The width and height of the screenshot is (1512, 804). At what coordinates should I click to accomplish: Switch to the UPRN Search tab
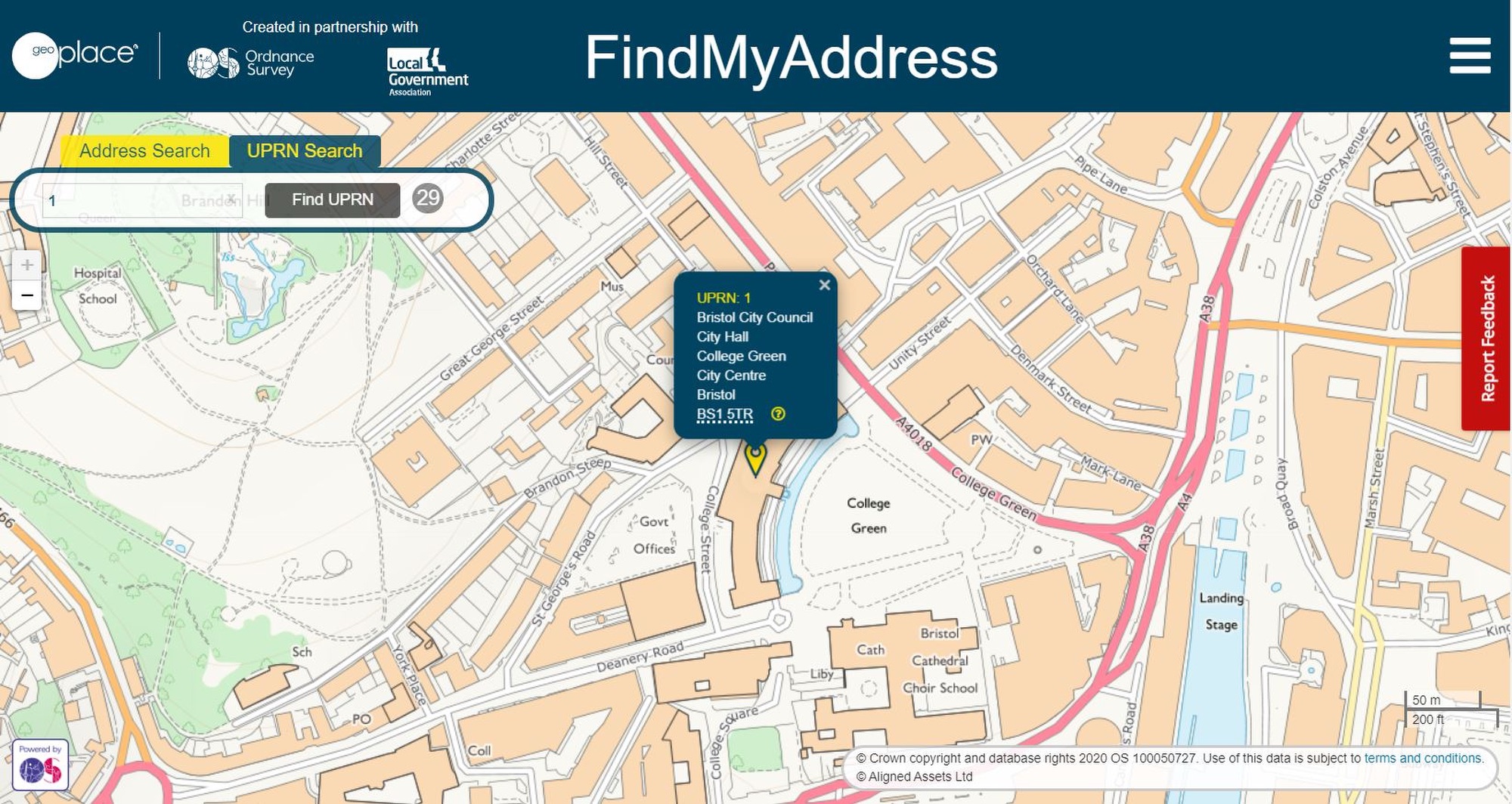pos(305,151)
